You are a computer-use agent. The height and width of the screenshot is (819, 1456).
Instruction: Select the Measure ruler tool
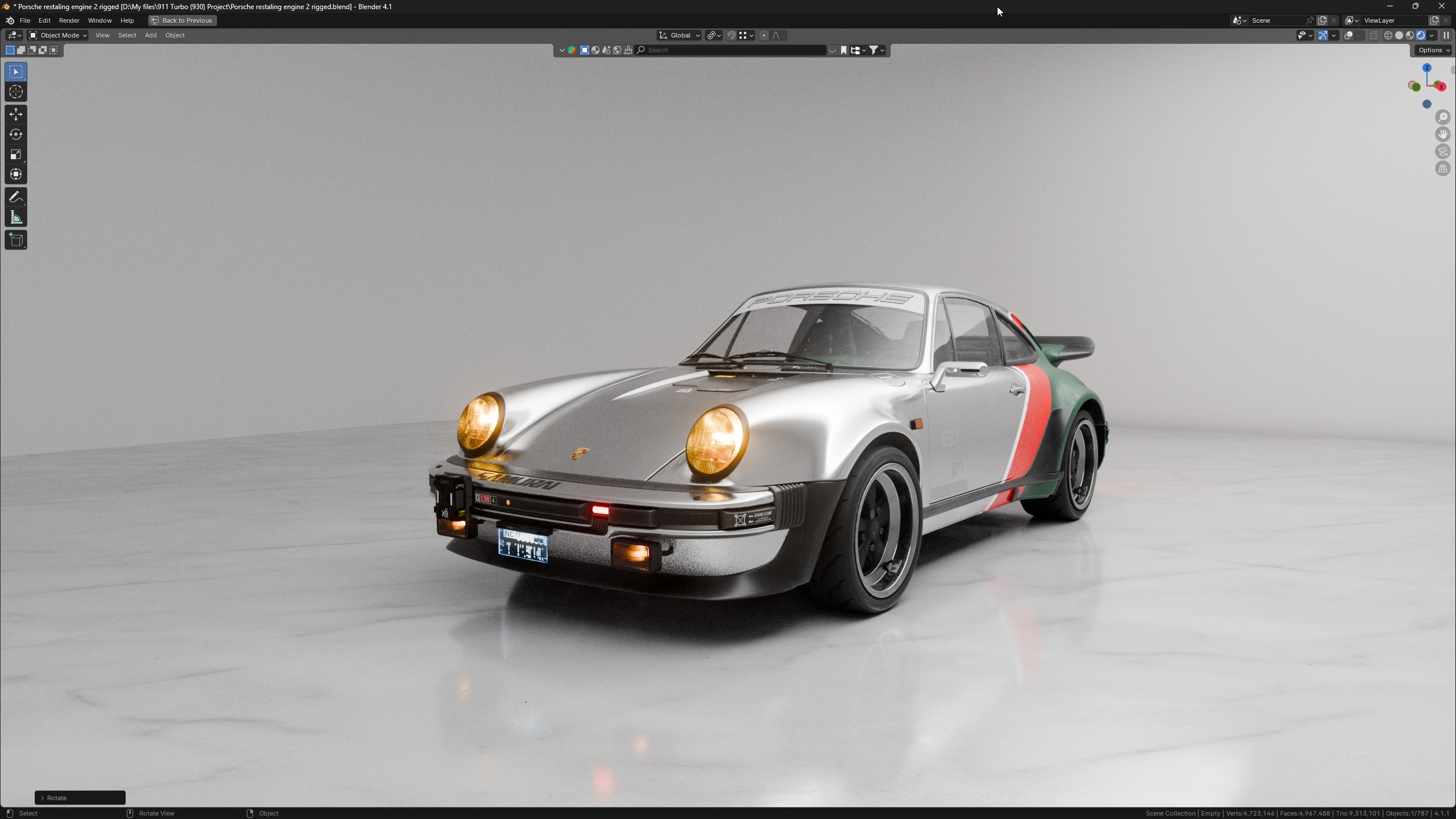[16, 217]
